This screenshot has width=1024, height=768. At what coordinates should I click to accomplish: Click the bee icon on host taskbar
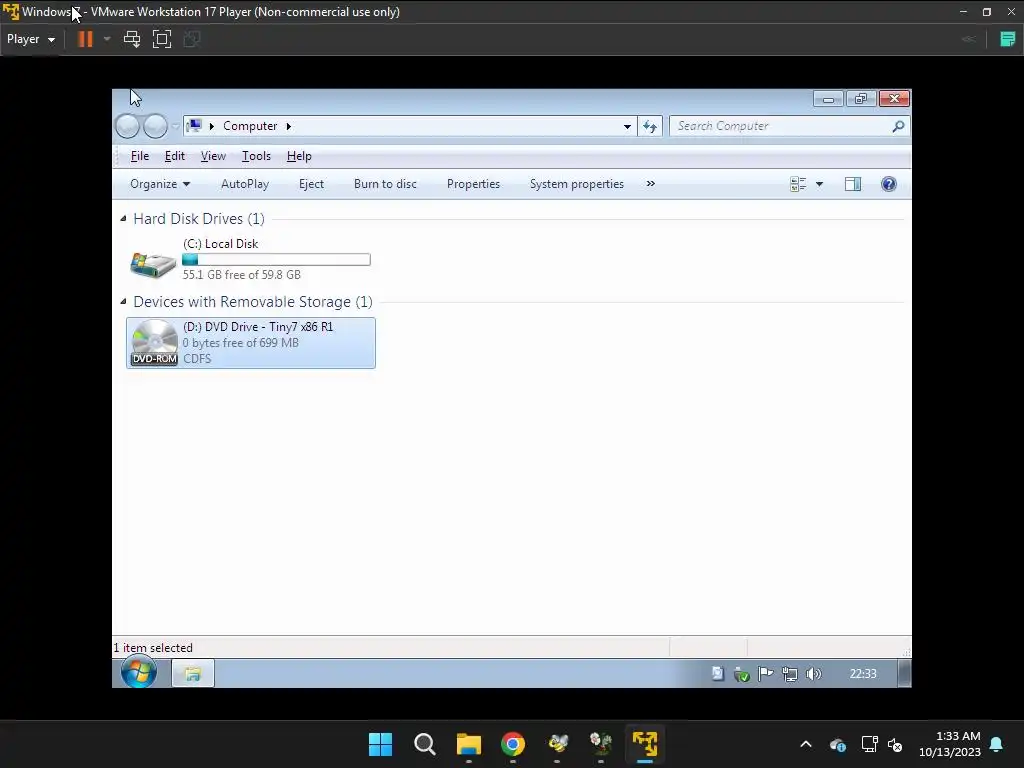(557, 744)
